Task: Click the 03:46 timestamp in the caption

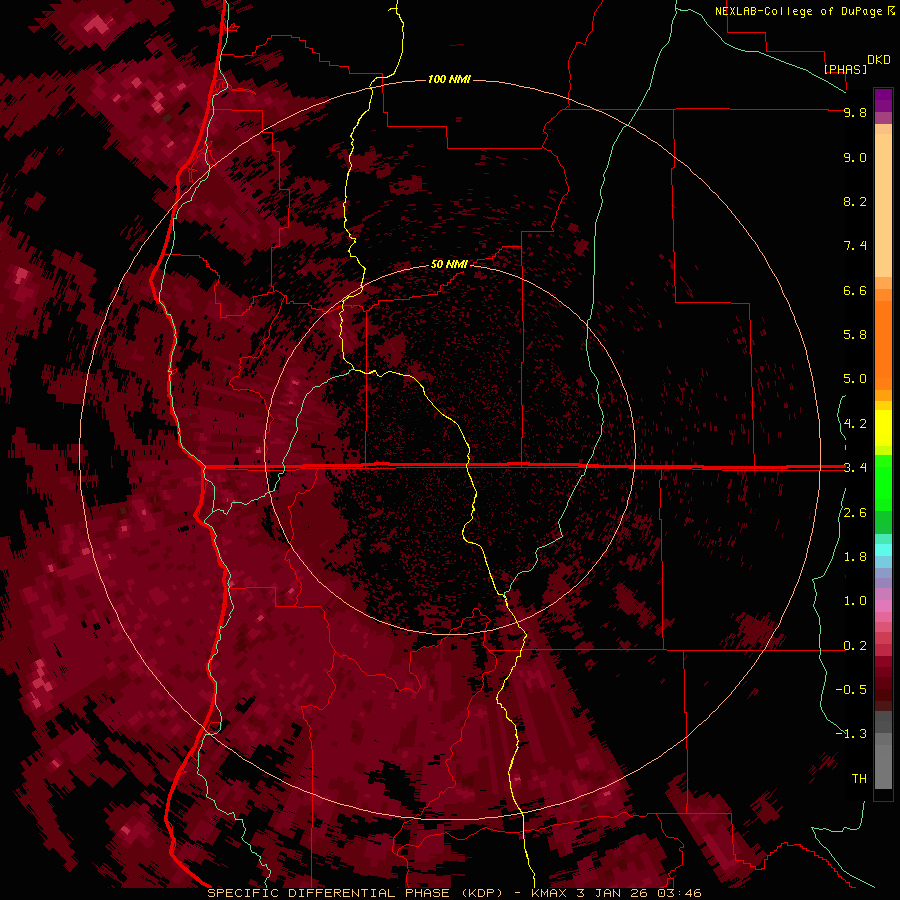Action: pos(681,893)
